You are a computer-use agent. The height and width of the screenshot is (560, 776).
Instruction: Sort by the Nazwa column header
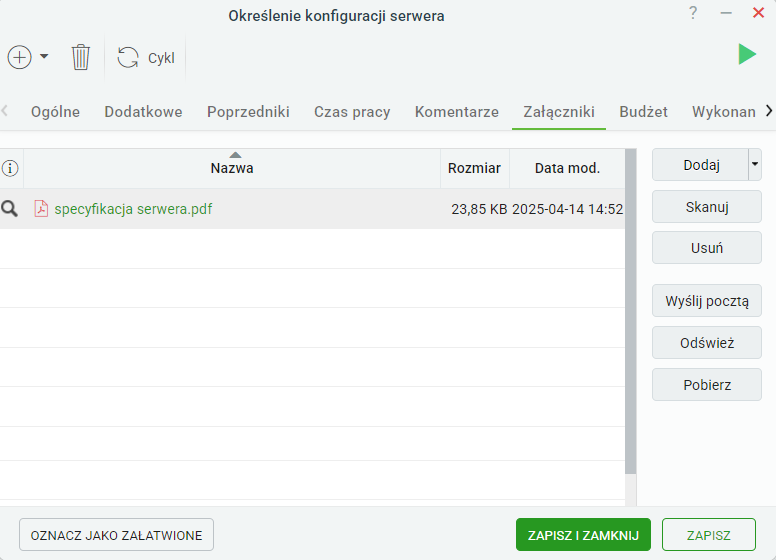(x=232, y=168)
